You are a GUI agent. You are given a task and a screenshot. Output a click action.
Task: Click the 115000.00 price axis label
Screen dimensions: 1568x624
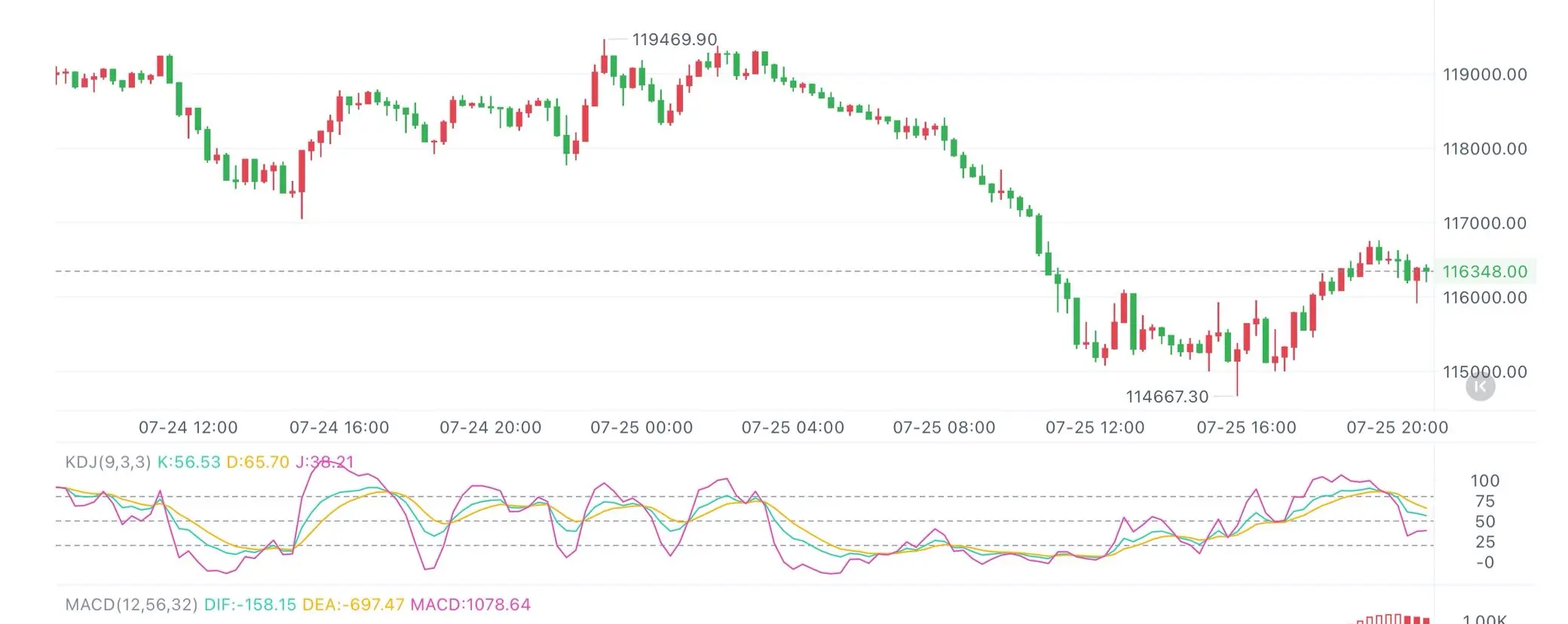1485,372
